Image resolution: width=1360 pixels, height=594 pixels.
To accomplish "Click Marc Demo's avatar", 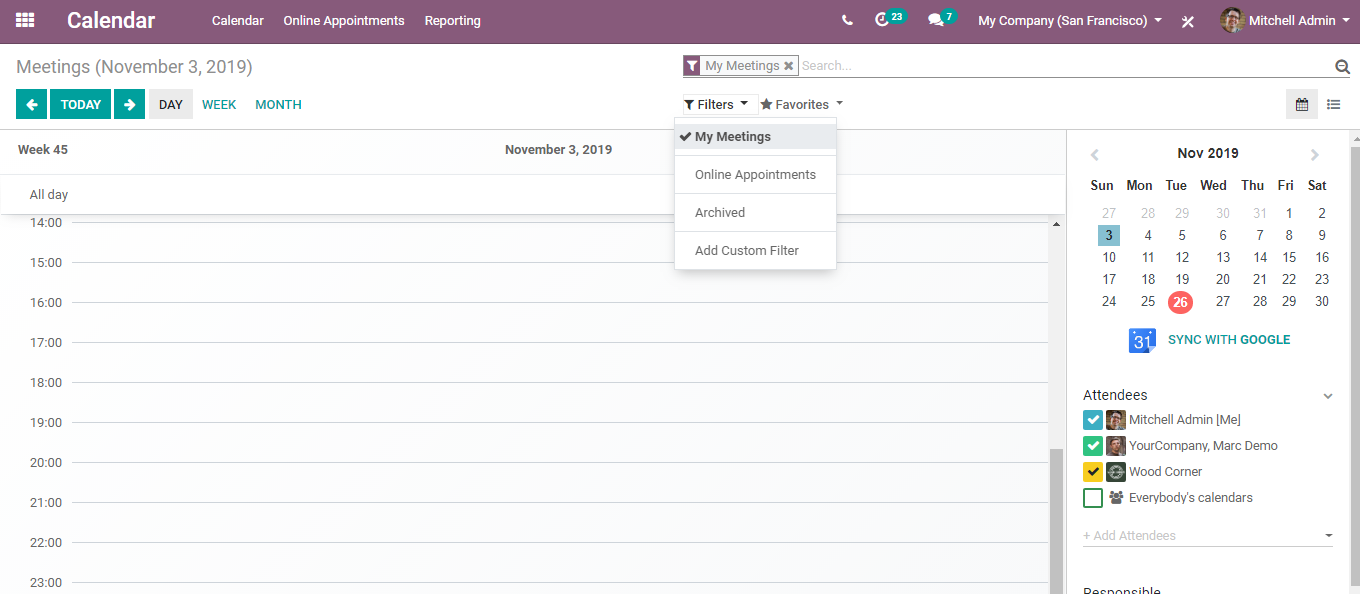I will point(1116,446).
